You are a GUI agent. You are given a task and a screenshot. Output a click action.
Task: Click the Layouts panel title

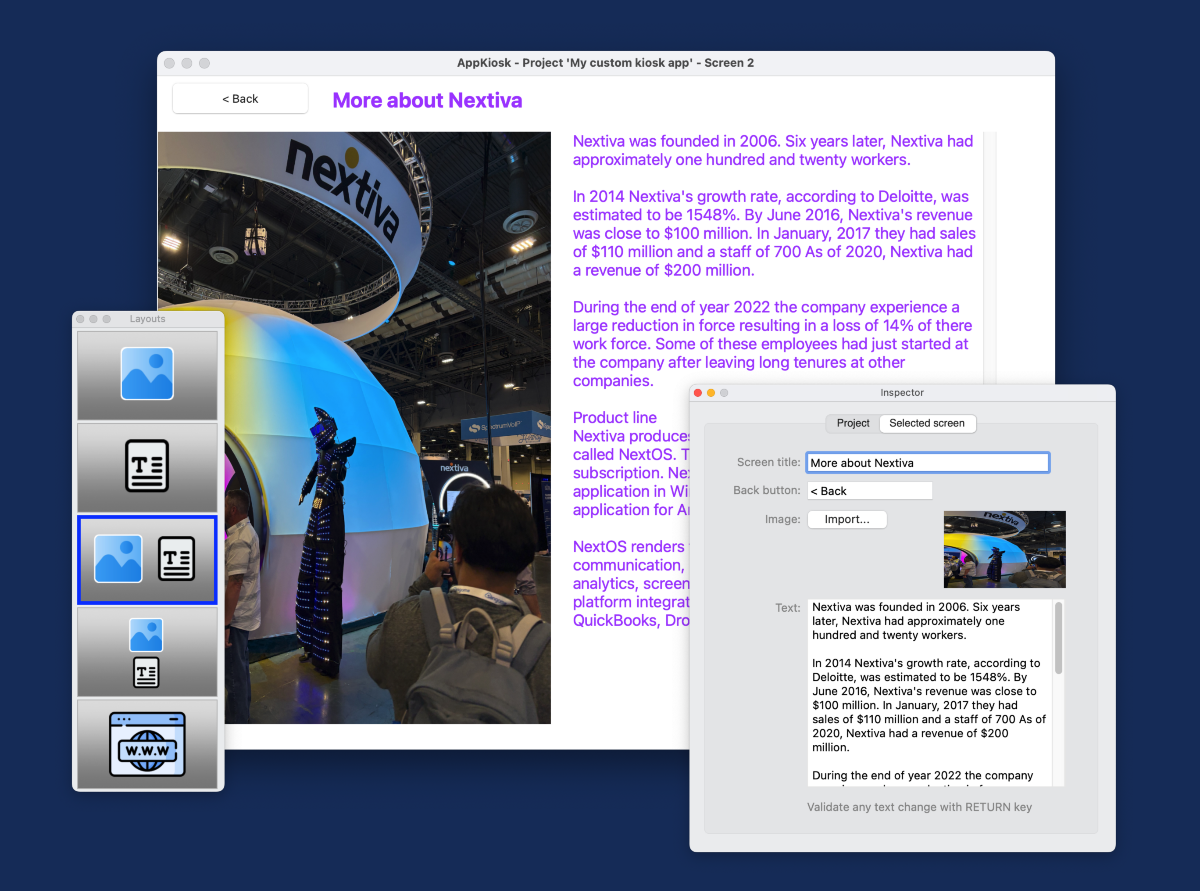(x=148, y=319)
